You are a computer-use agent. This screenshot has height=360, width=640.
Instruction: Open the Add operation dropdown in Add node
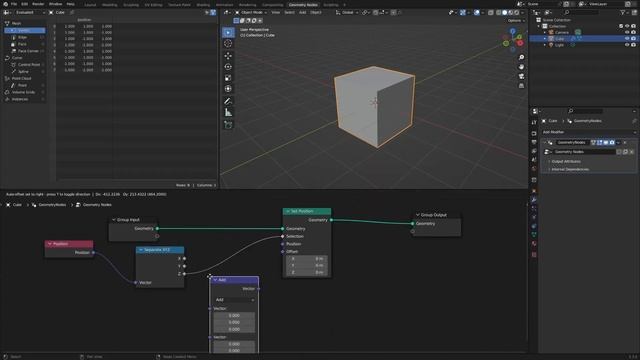pyautogui.click(x=235, y=300)
